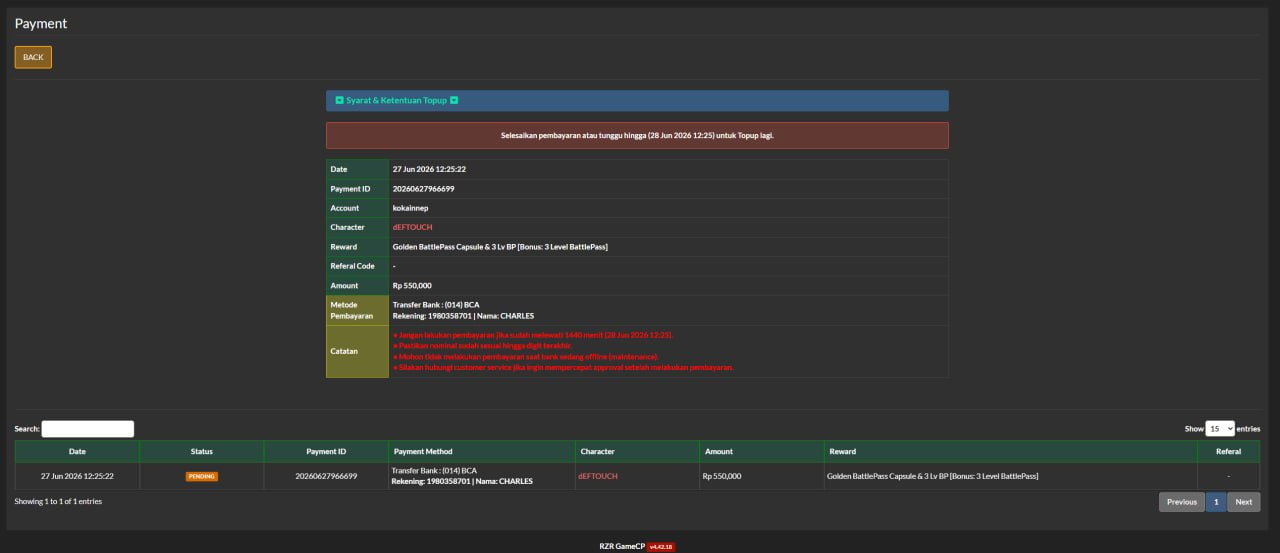Sort by Referal column header

[x=1228, y=452]
